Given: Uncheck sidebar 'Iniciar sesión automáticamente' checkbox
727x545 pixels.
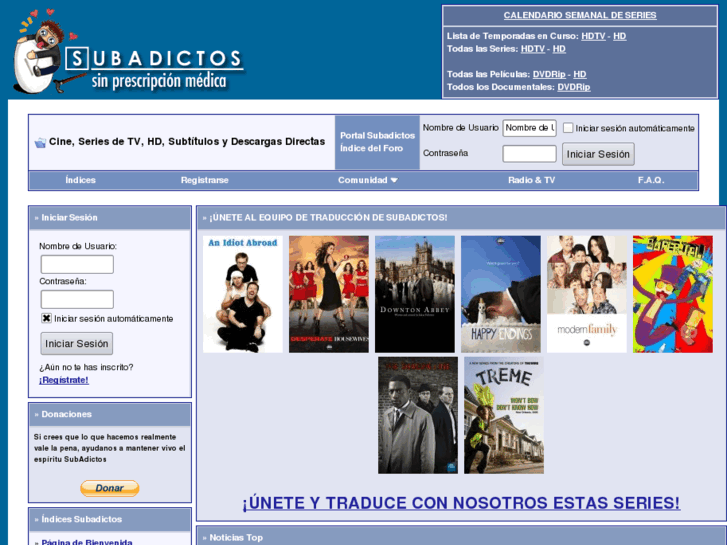Looking at the screenshot, I should [46, 319].
